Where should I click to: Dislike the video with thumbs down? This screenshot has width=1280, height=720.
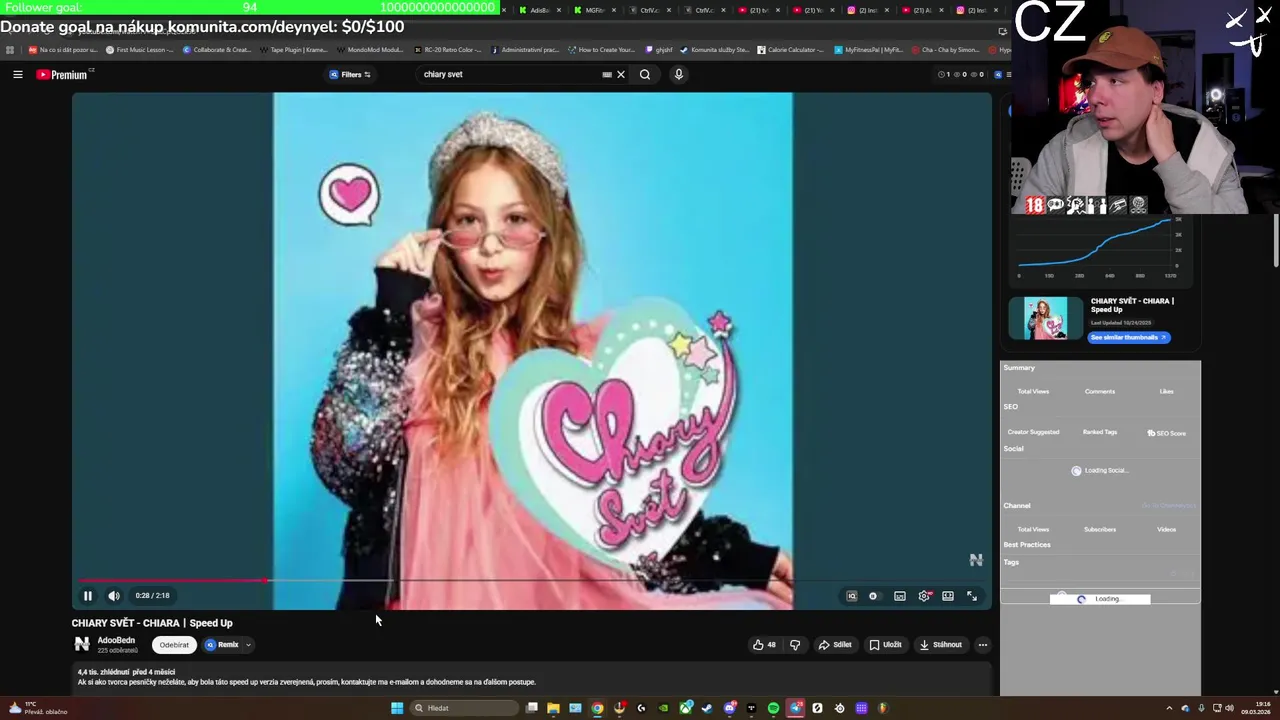coord(795,645)
